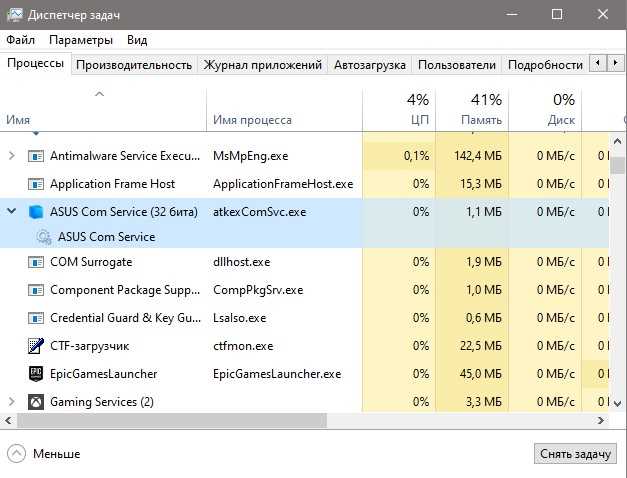The image size is (627, 478).
Task: Select the EpicGamesLauncher.exe process name
Action: [x=277, y=374]
